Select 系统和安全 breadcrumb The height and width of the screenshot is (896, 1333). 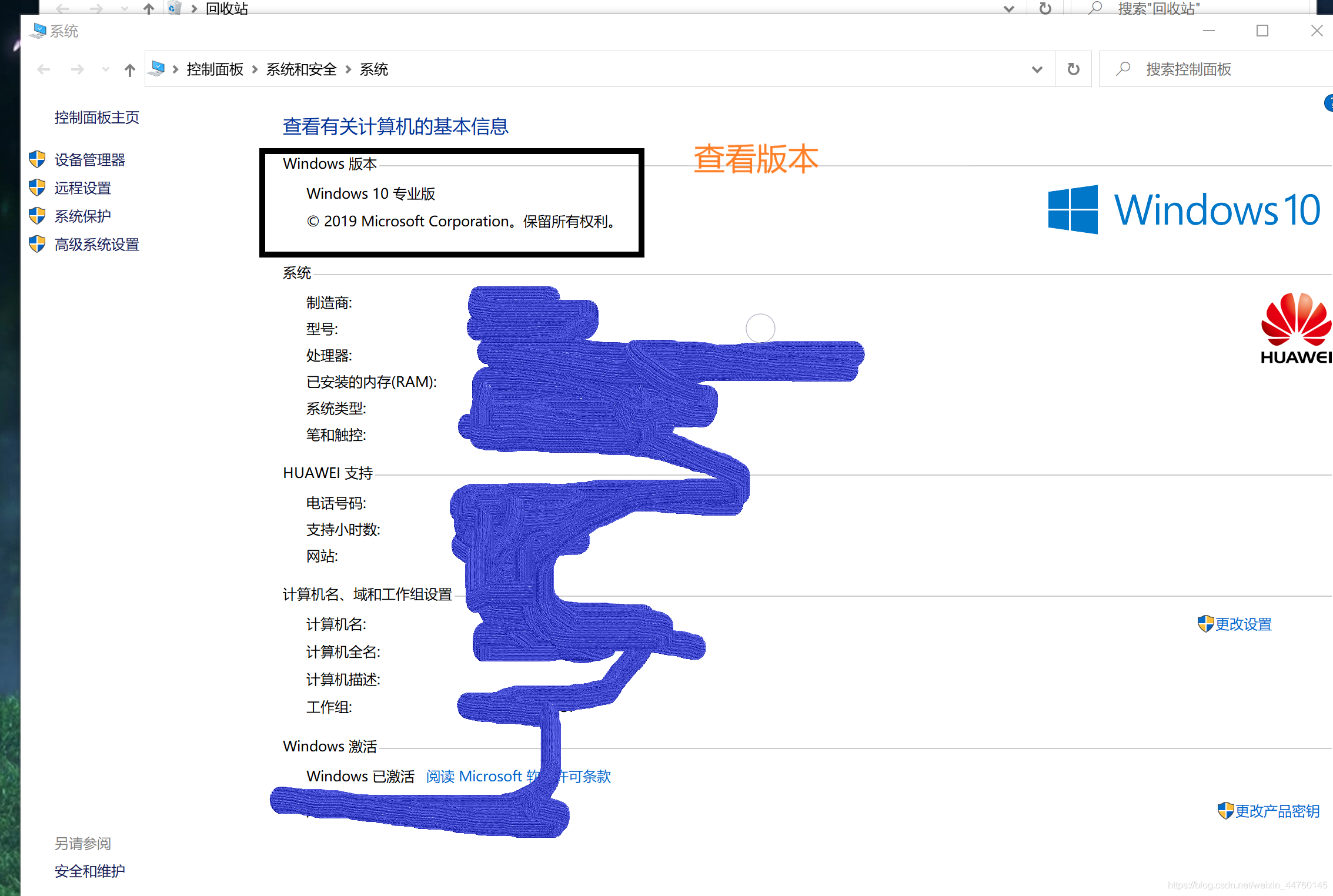pos(301,69)
